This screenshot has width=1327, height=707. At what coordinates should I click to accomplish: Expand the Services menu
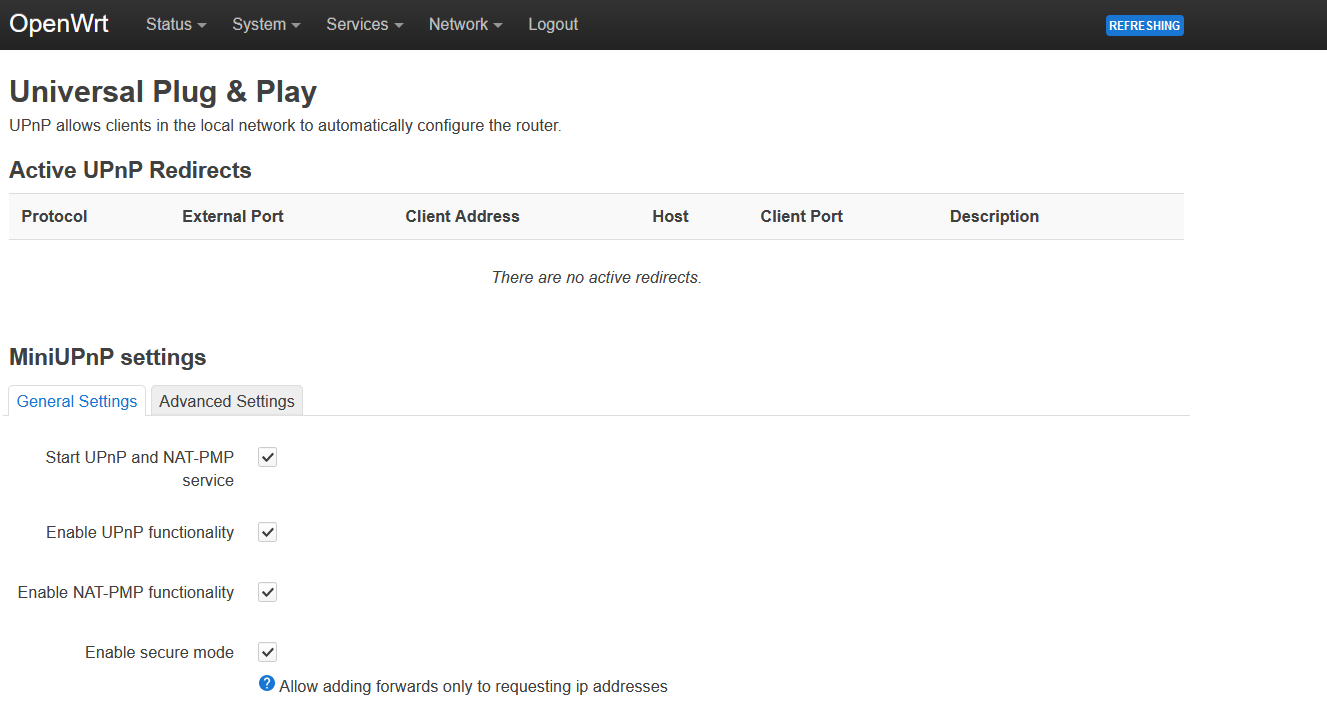click(x=362, y=24)
